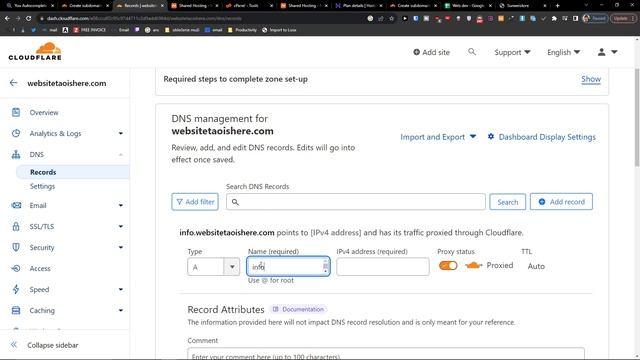This screenshot has height=360, width=640.
Task: Click the Add record button
Action: pyautogui.click(x=561, y=202)
